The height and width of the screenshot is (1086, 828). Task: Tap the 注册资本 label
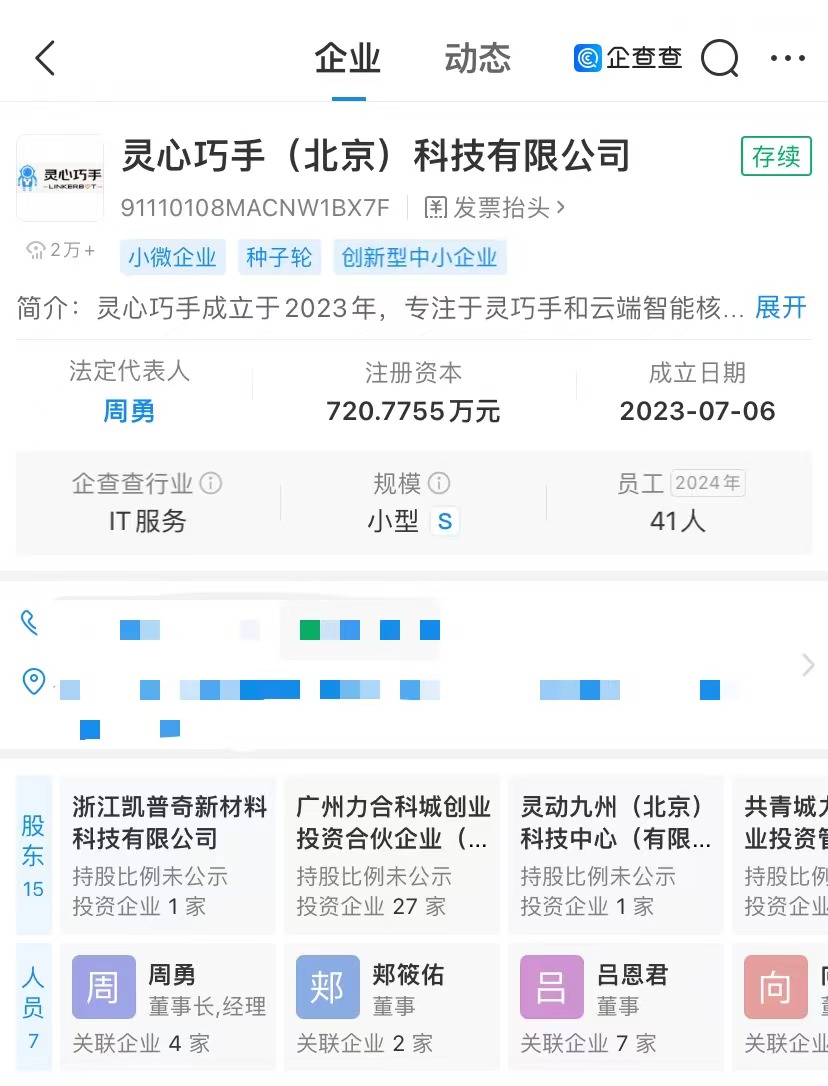pyautogui.click(x=414, y=373)
